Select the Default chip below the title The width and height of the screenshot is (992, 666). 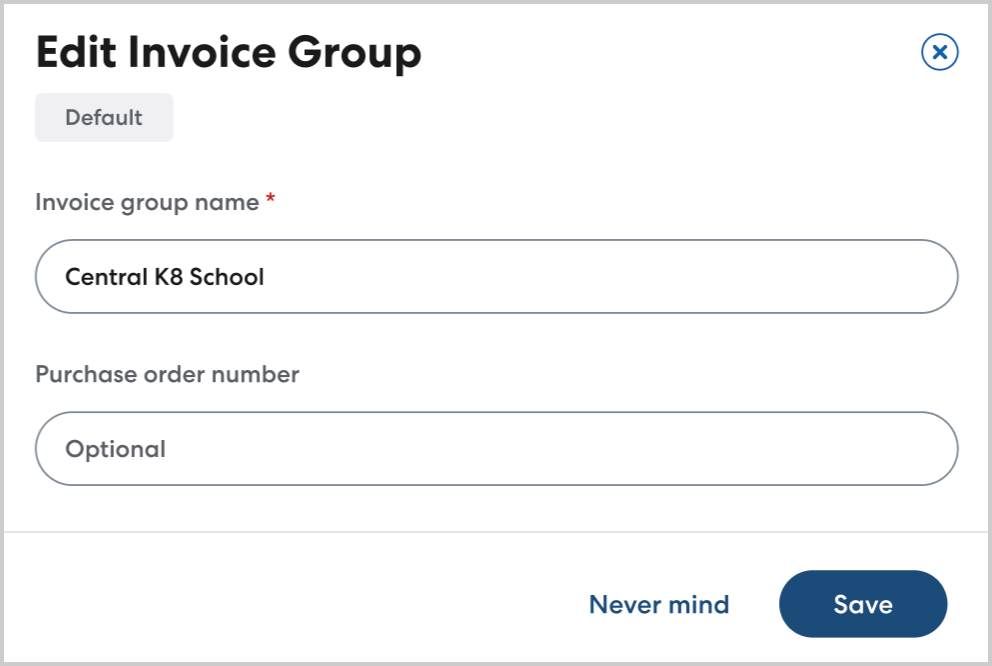[103, 117]
